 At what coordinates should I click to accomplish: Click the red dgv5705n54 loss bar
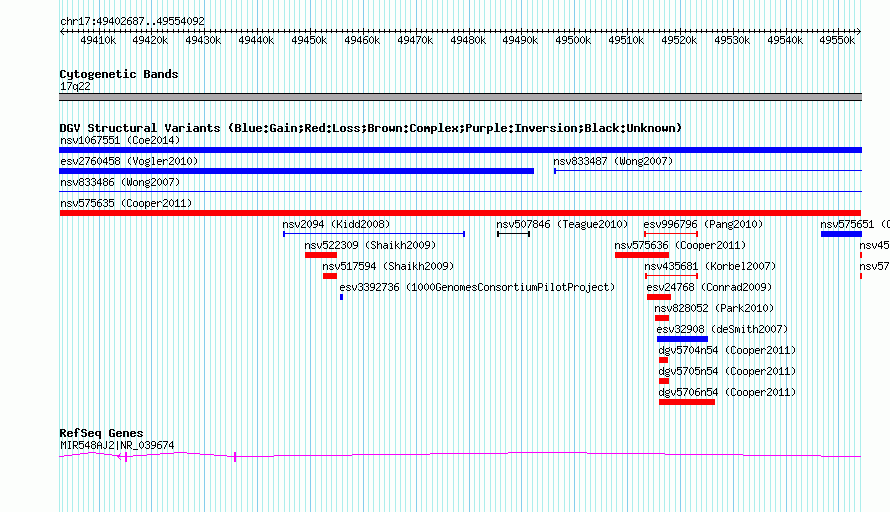[x=664, y=381]
